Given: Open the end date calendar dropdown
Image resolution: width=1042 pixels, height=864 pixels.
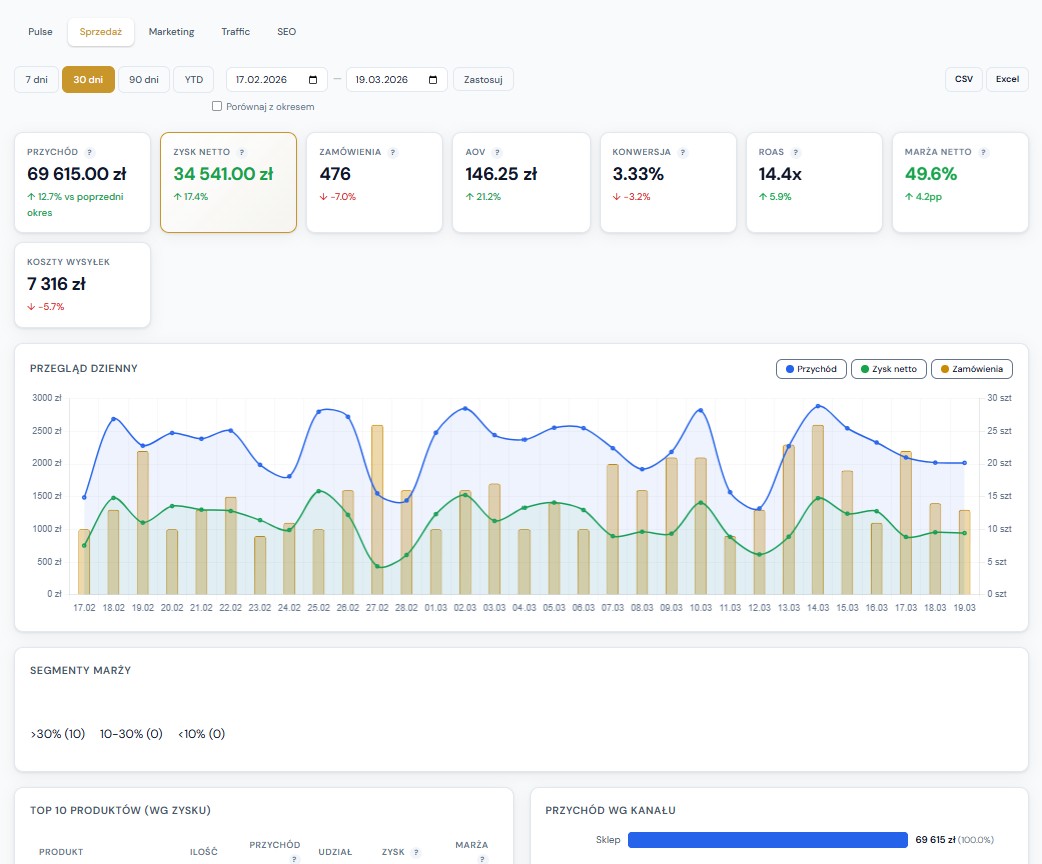Looking at the screenshot, I should pyautogui.click(x=434, y=80).
